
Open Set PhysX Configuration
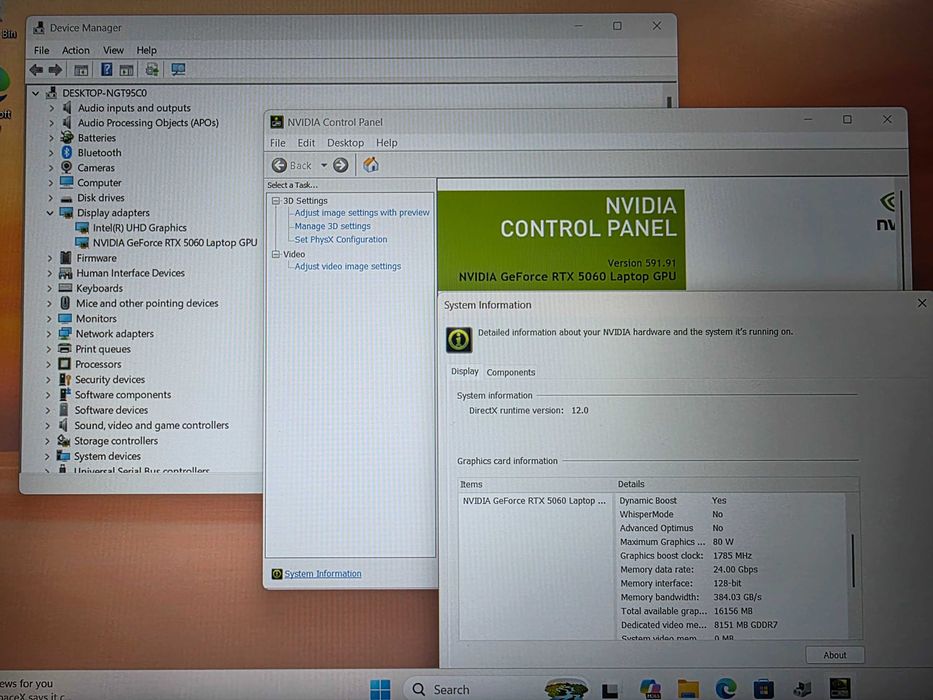coord(340,239)
